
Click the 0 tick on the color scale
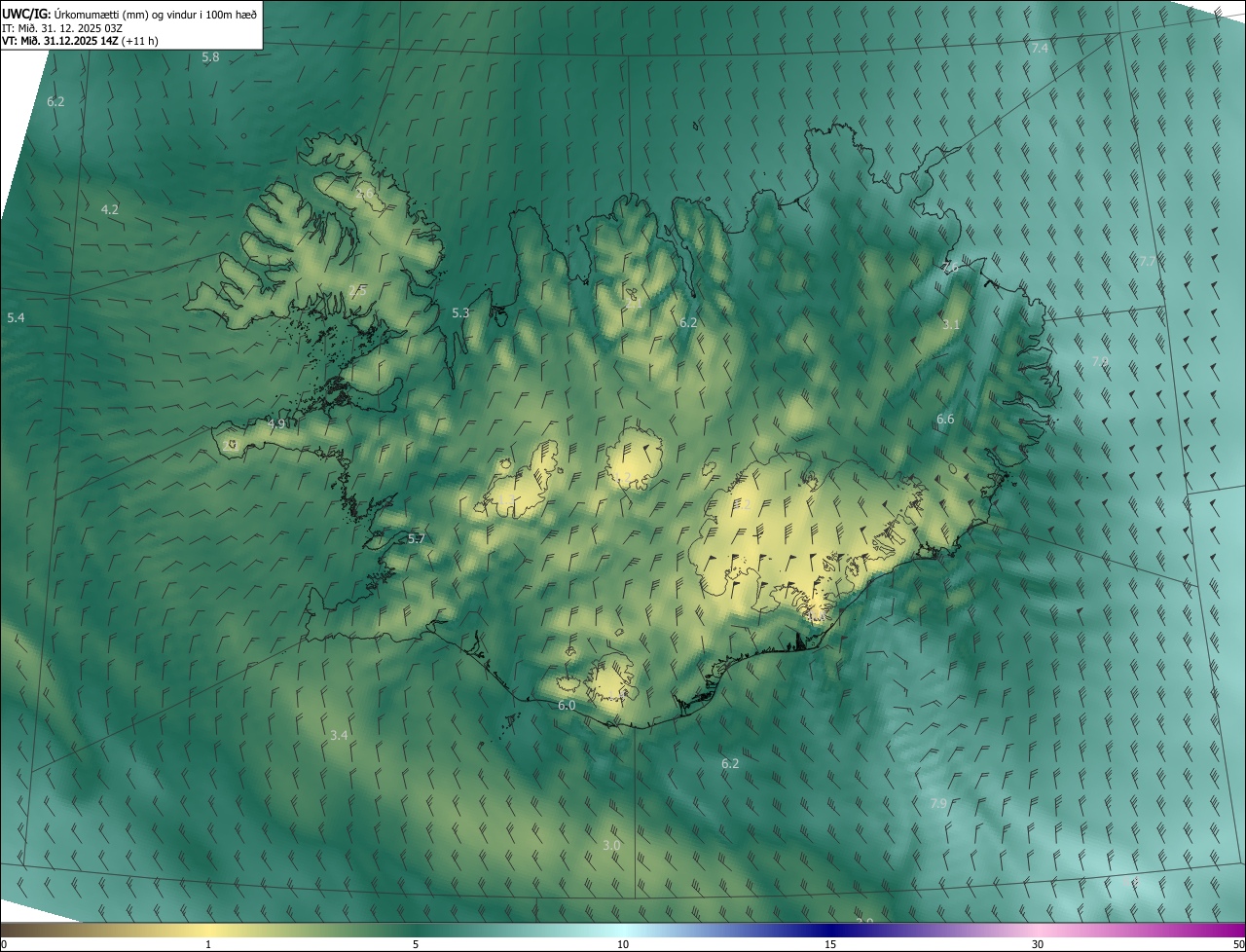(3, 944)
